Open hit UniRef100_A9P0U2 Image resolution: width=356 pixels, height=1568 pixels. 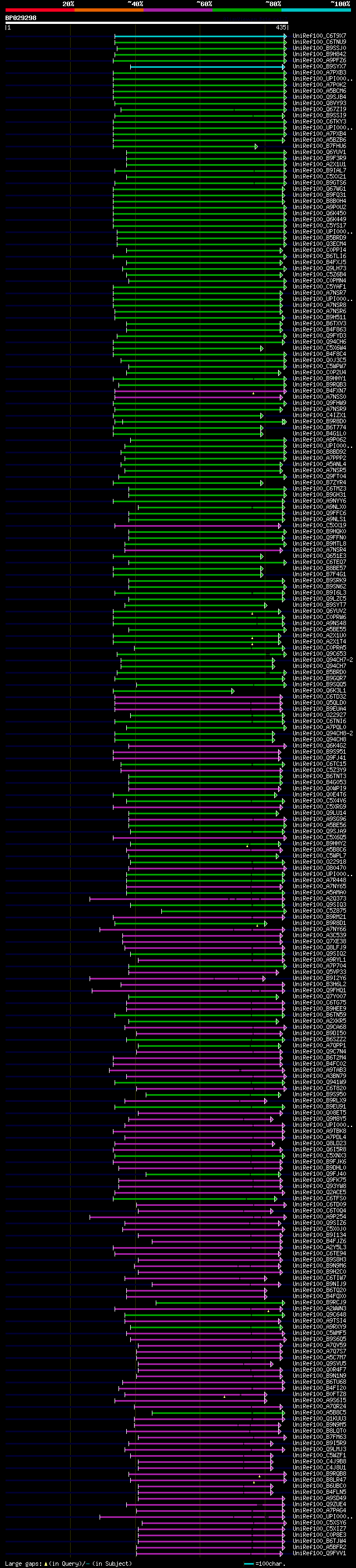pyautogui.click(x=319, y=207)
